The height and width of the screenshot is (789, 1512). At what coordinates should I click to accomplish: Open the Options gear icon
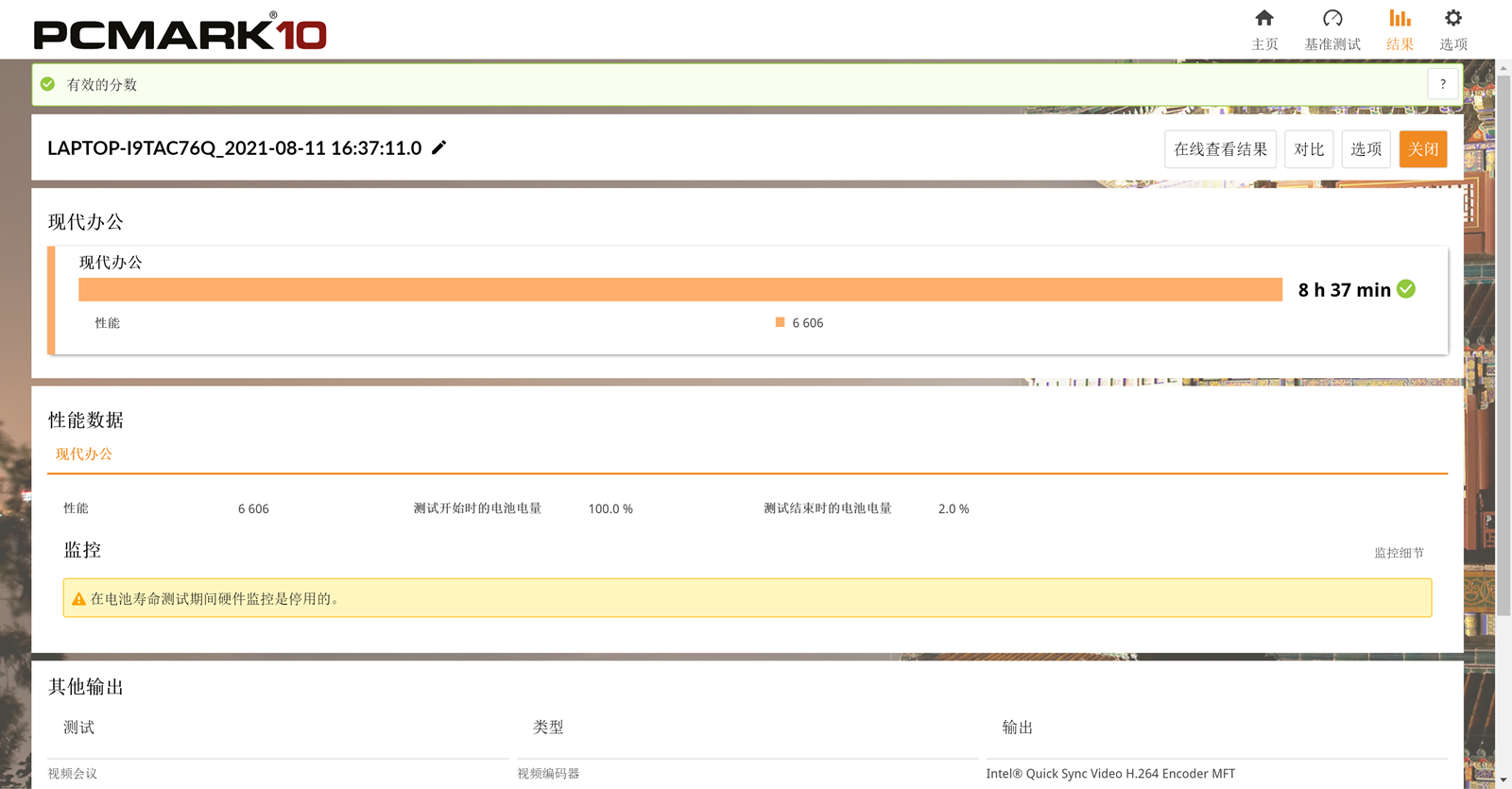pos(1453,18)
